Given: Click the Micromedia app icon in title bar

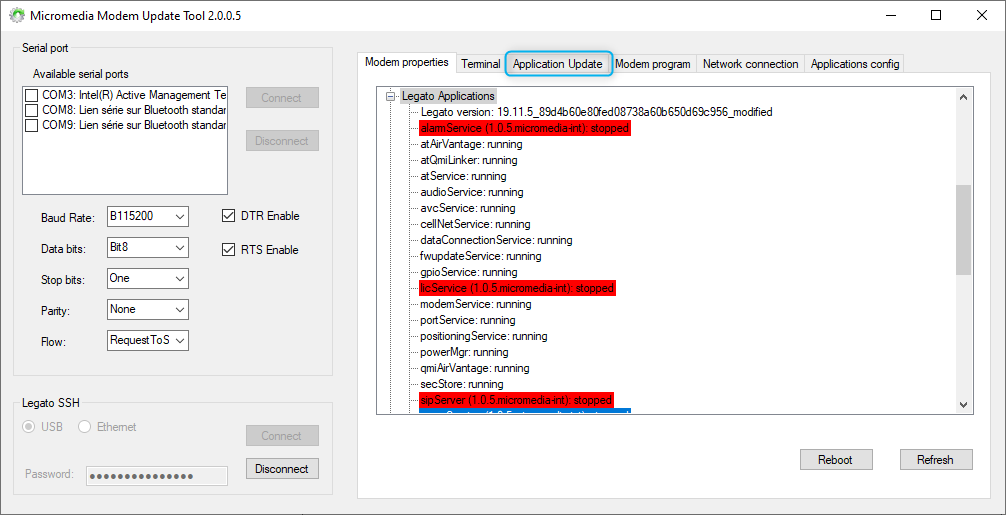Looking at the screenshot, I should click(x=17, y=16).
